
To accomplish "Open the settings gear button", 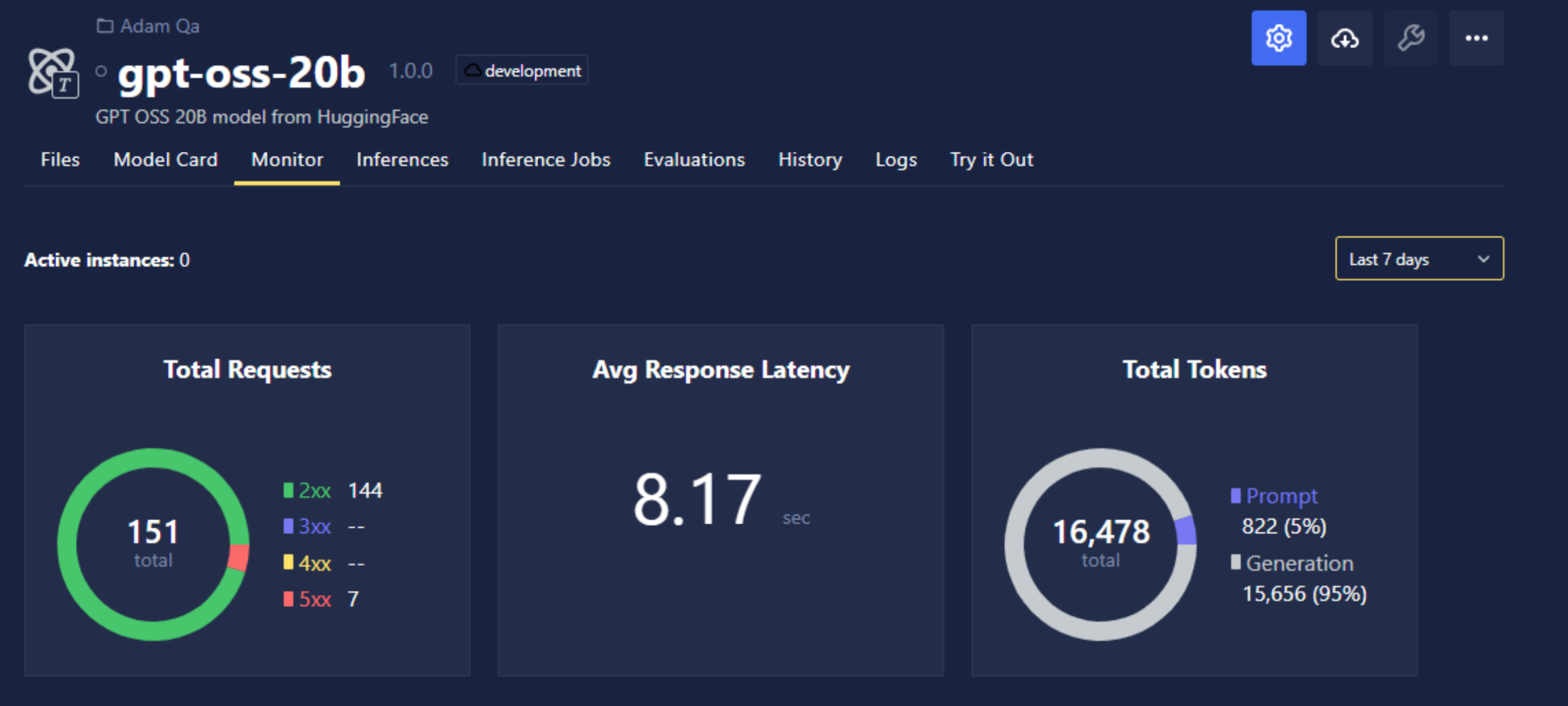I will coord(1278,38).
